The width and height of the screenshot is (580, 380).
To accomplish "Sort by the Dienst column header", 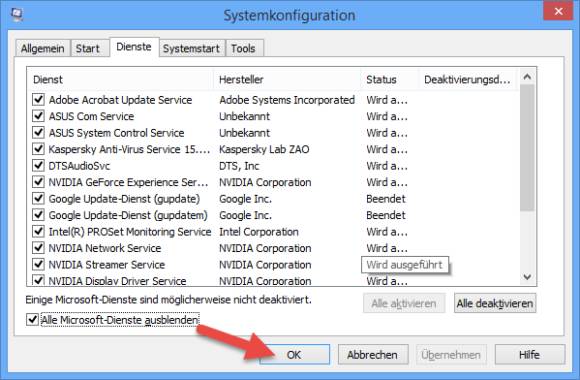I will pyautogui.click(x=120, y=80).
